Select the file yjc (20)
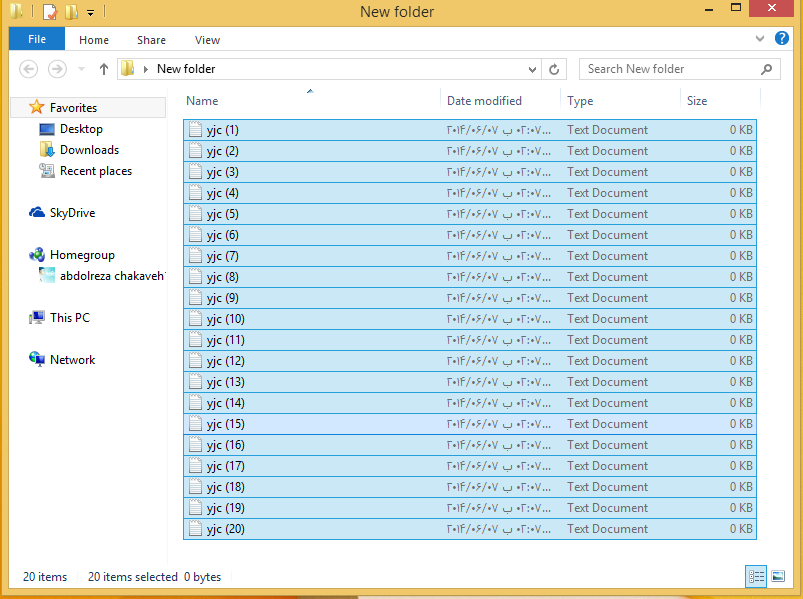 470,528
